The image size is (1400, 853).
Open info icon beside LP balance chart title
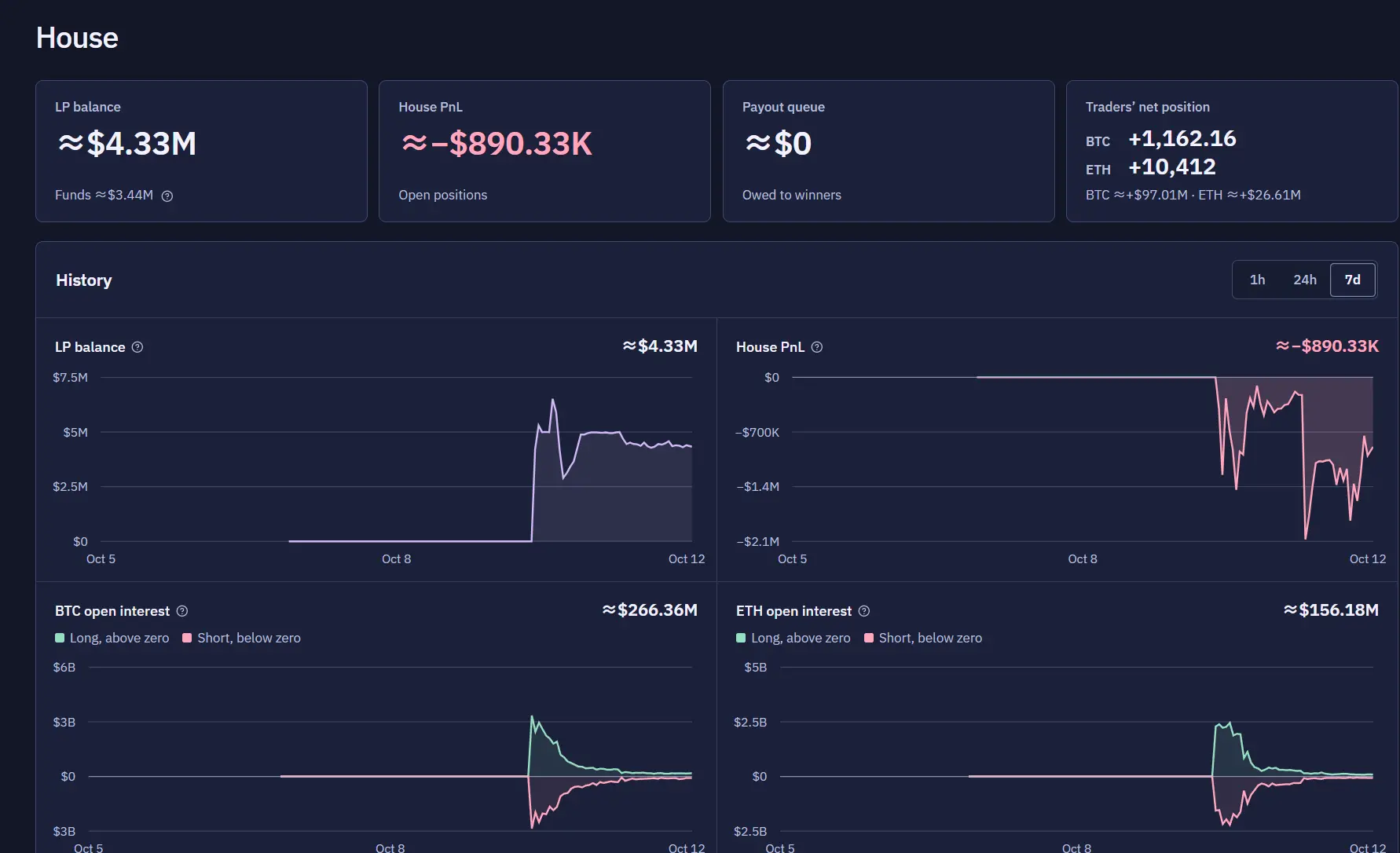click(137, 347)
